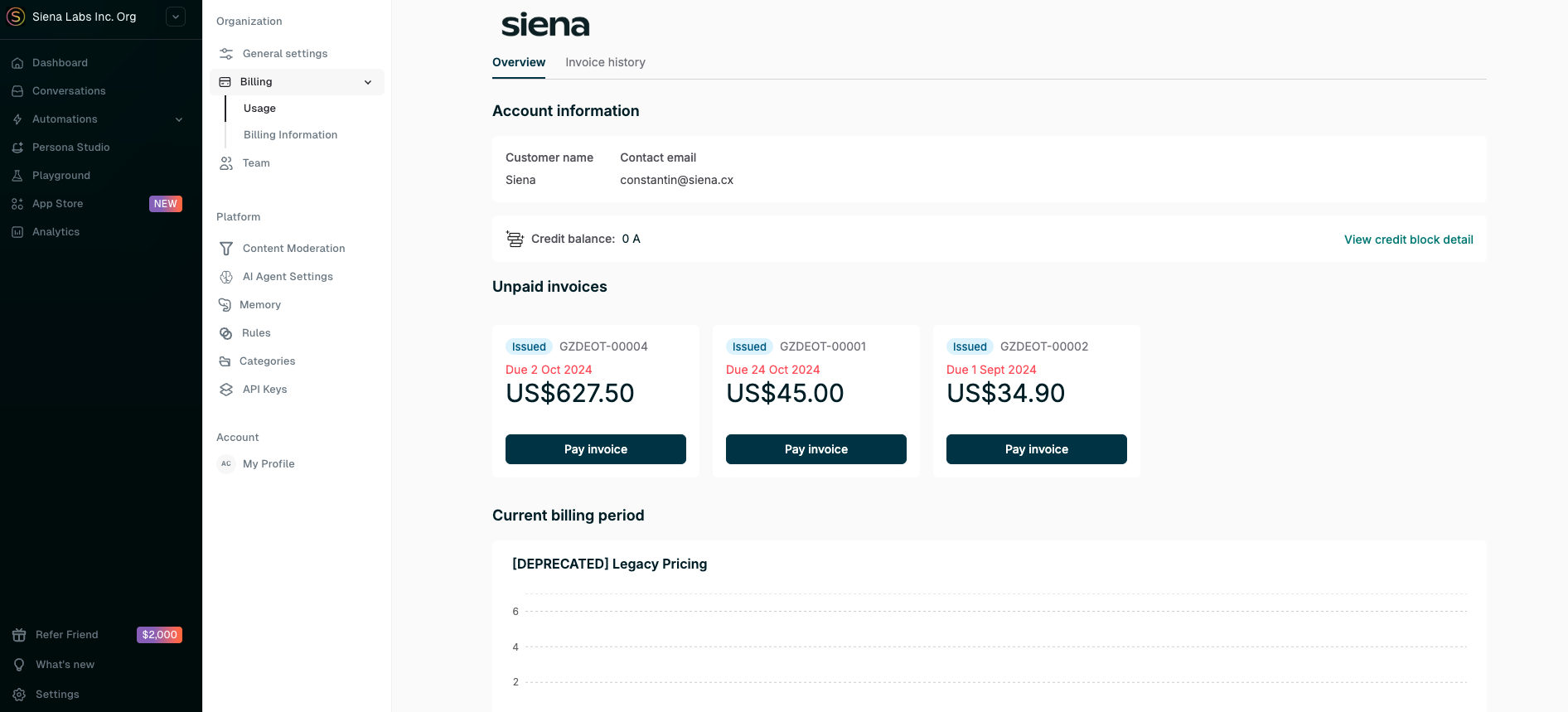Click the [DEPRECATED] Legacy Pricing heading
Screen dimensions: 1568x712
pos(610,564)
